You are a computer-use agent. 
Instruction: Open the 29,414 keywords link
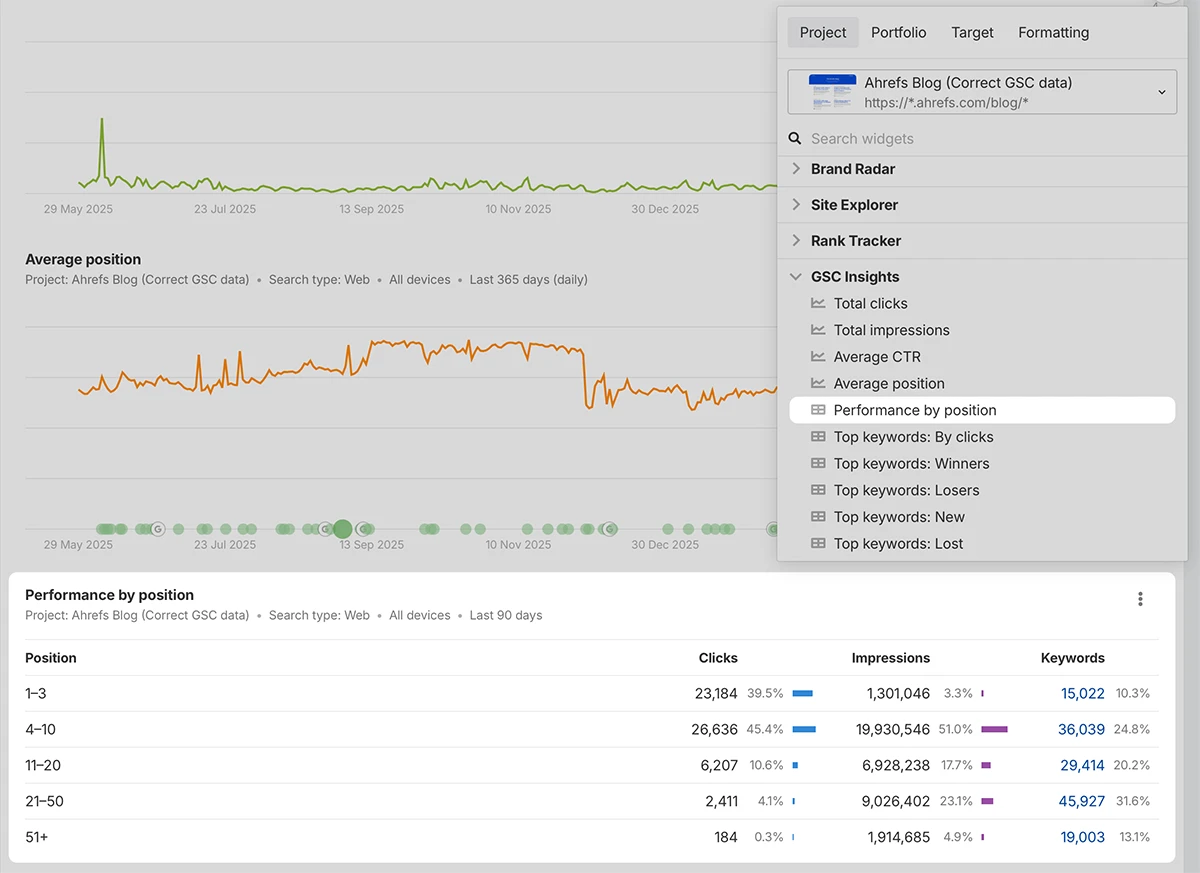click(1082, 765)
